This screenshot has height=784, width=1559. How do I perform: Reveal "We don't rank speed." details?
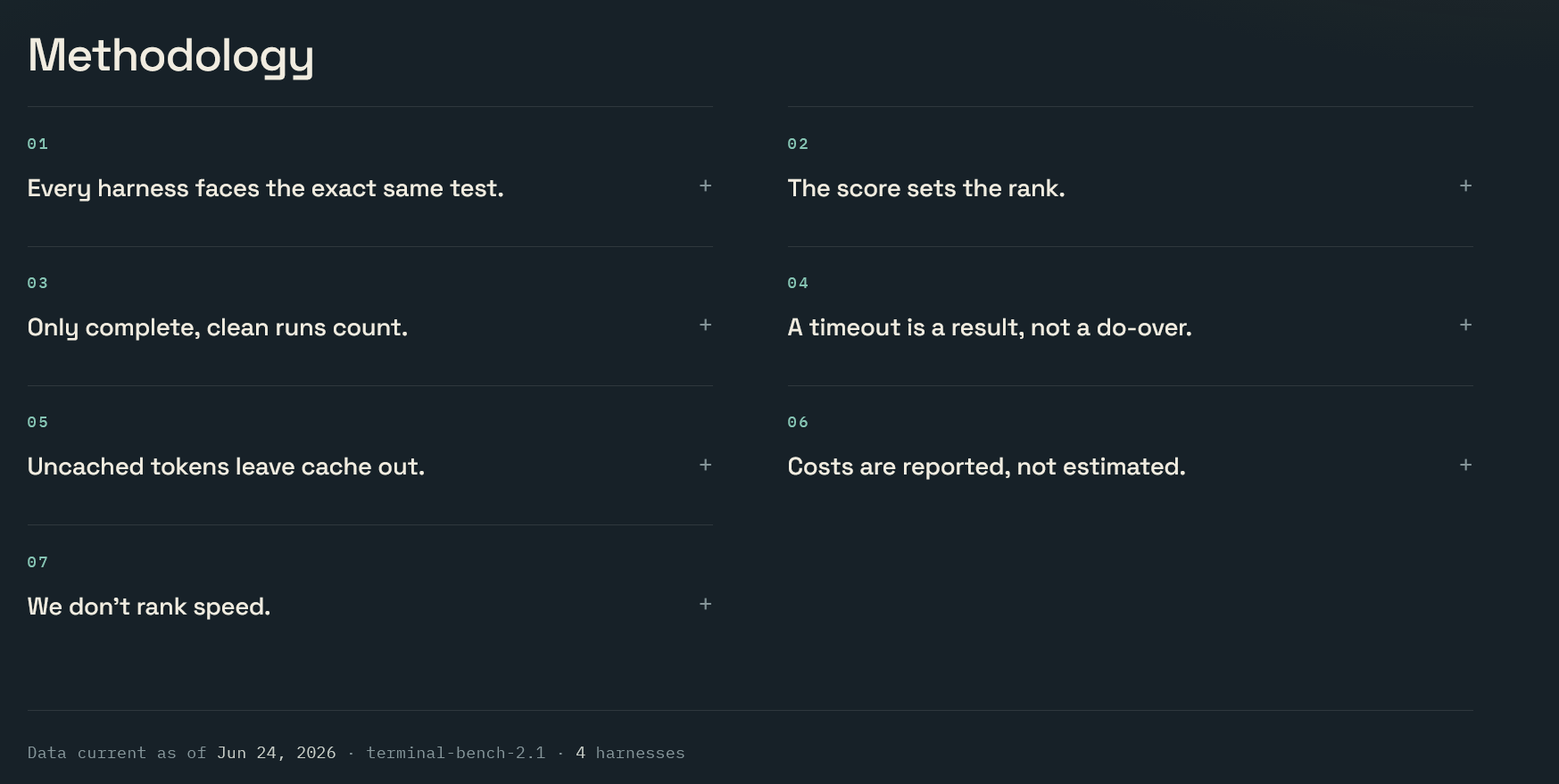pyautogui.click(x=369, y=595)
